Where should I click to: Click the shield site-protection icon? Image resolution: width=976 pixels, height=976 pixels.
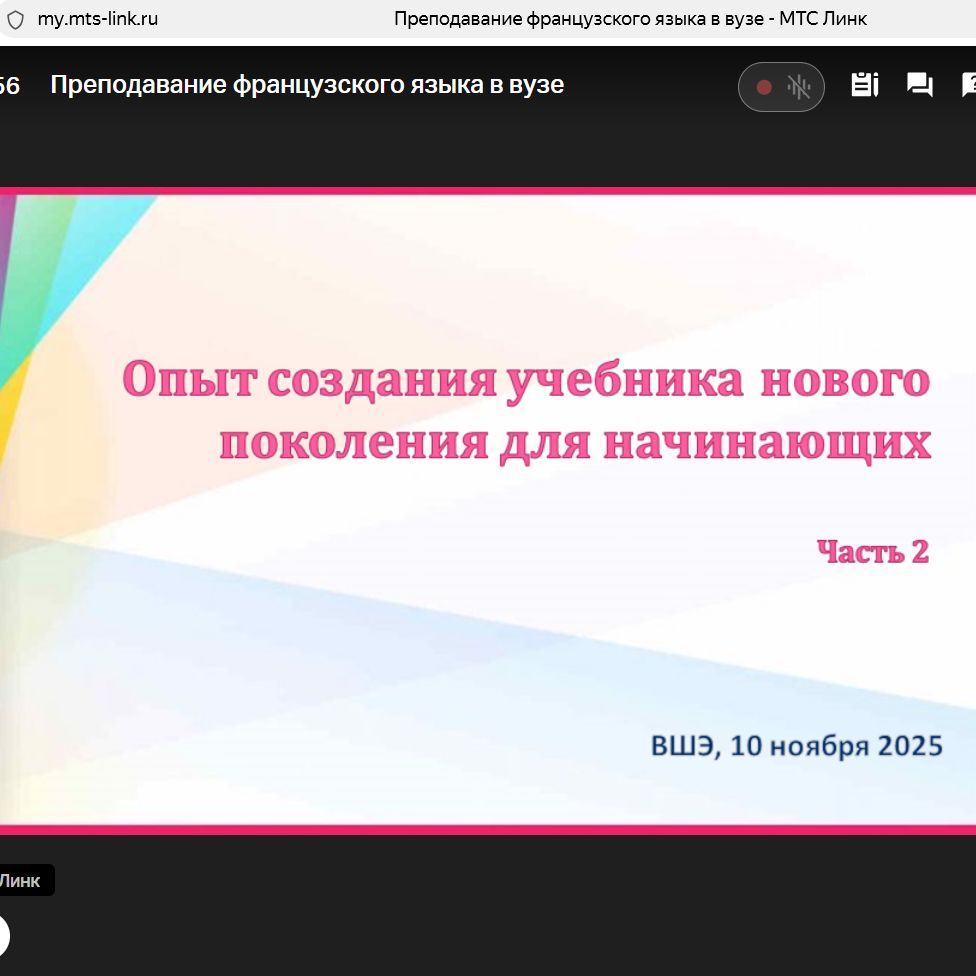point(16,19)
